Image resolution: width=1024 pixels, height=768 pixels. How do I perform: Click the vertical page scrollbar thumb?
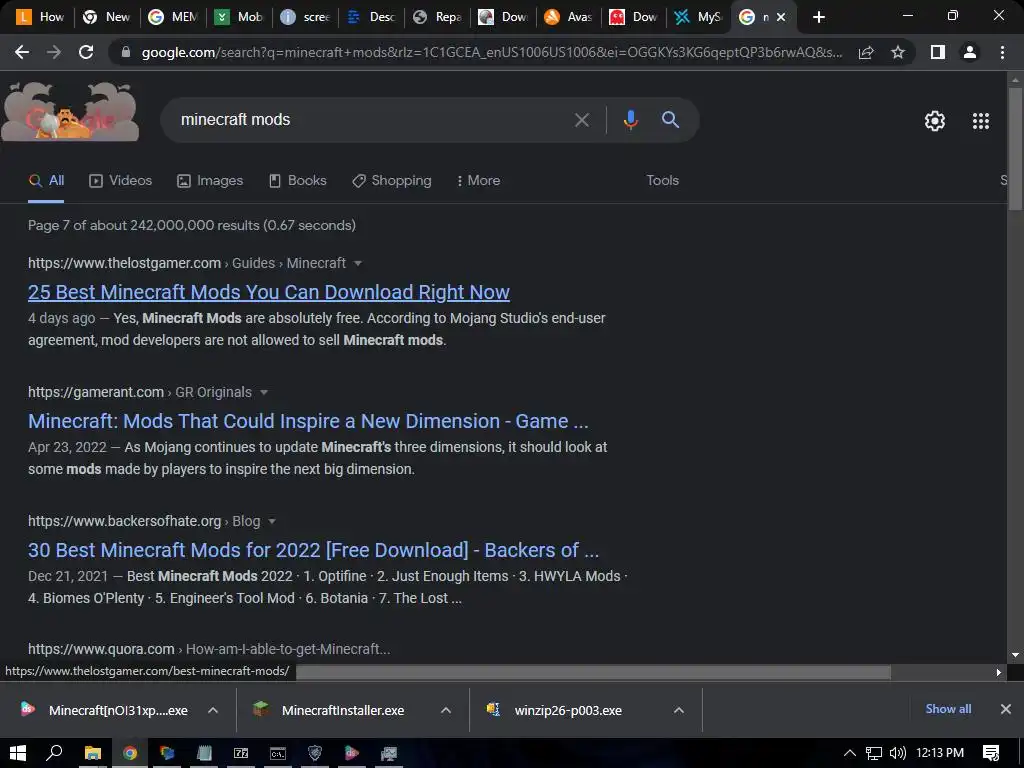click(x=1015, y=149)
